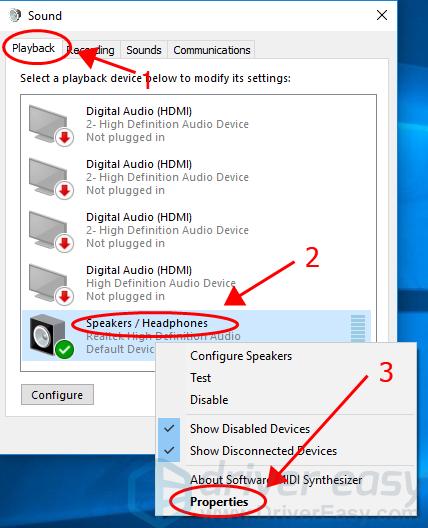Click the second Digital Audio (HDMI) monitor icon

48,177
